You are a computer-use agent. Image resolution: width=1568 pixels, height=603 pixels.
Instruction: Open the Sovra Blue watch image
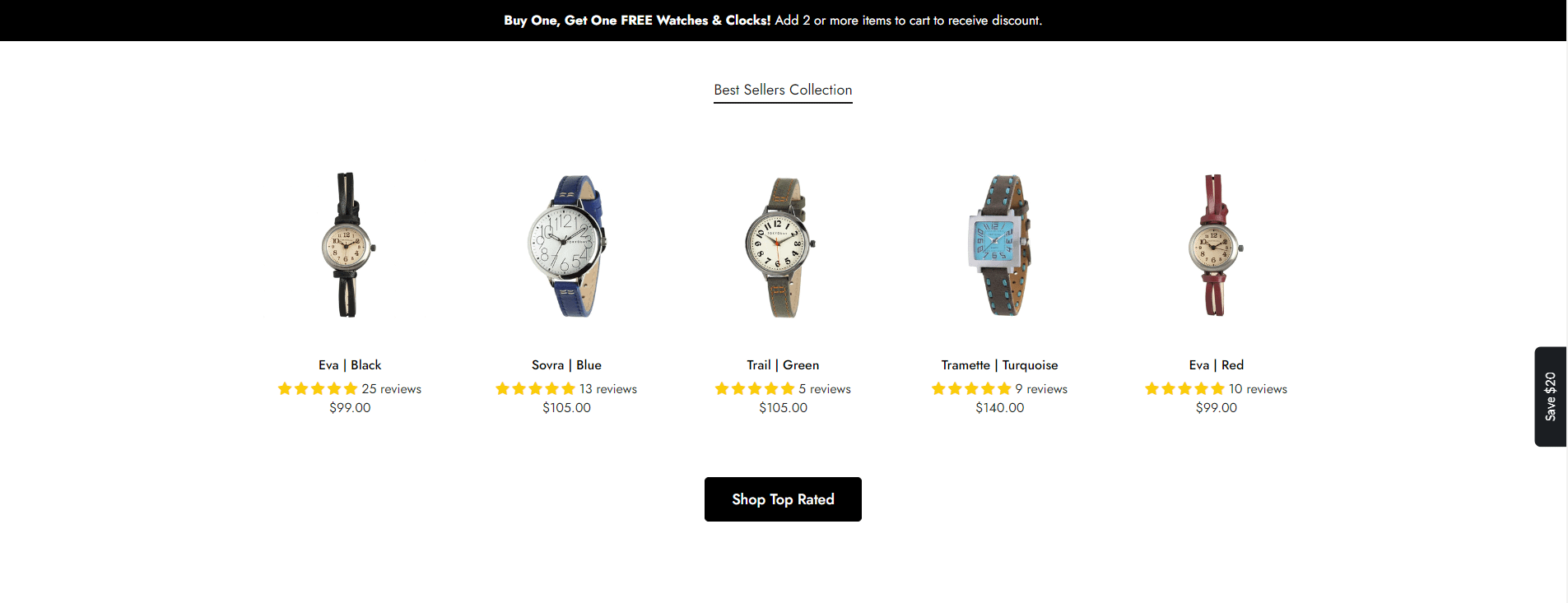click(566, 245)
